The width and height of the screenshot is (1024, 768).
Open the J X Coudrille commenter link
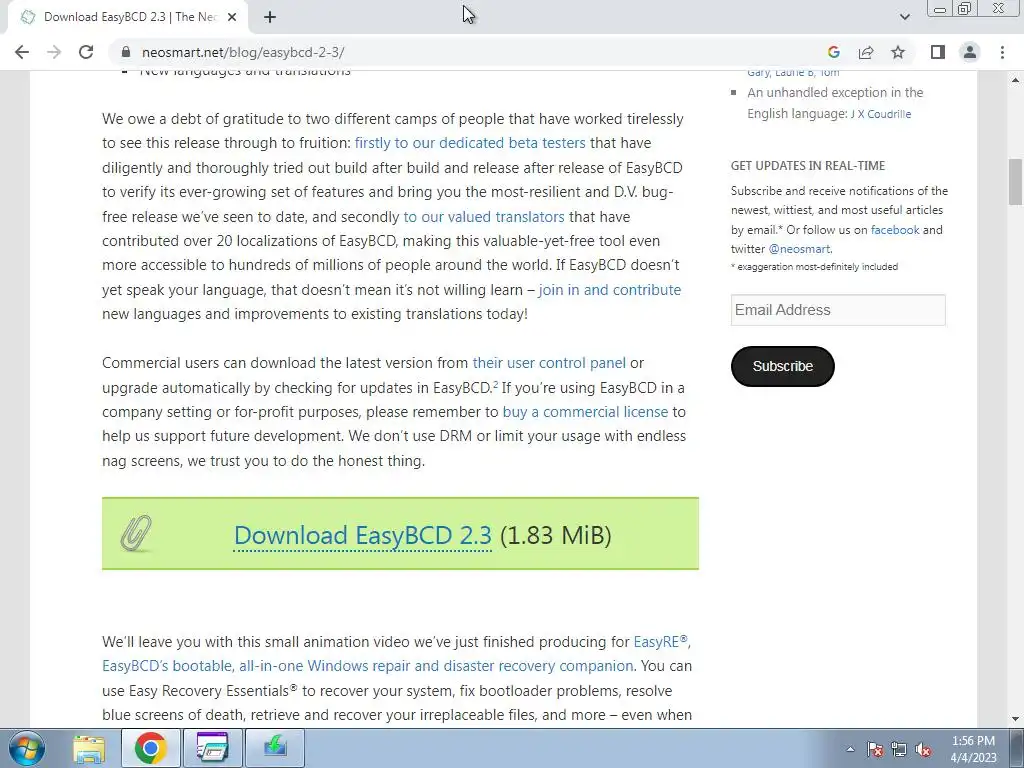tap(880, 114)
